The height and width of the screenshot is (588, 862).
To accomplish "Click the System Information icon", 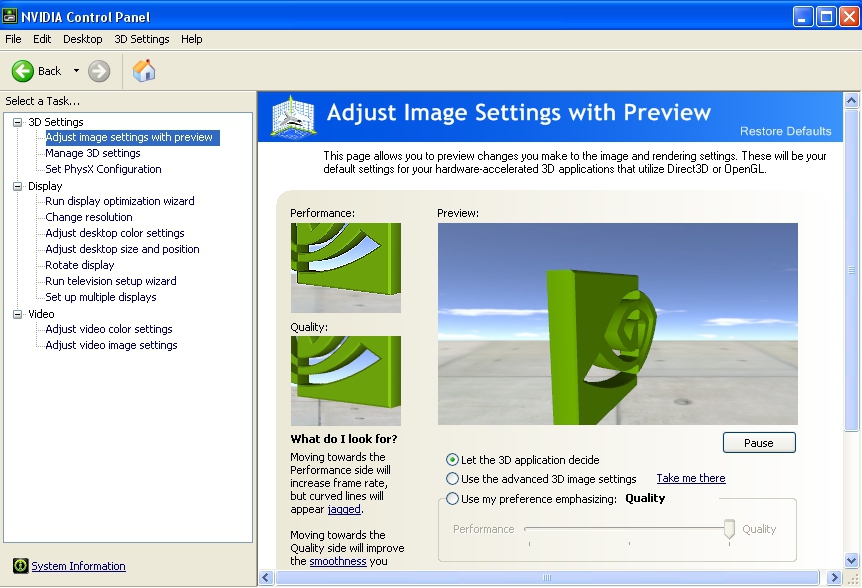I will click(x=20, y=565).
